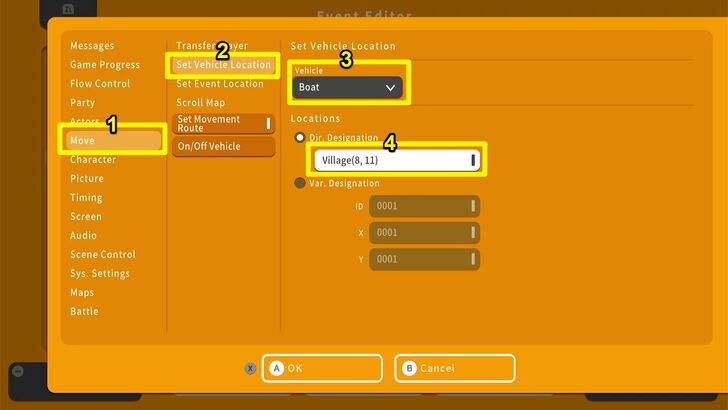Select the Timing category
Screen dimensions: 728x410
(86, 198)
